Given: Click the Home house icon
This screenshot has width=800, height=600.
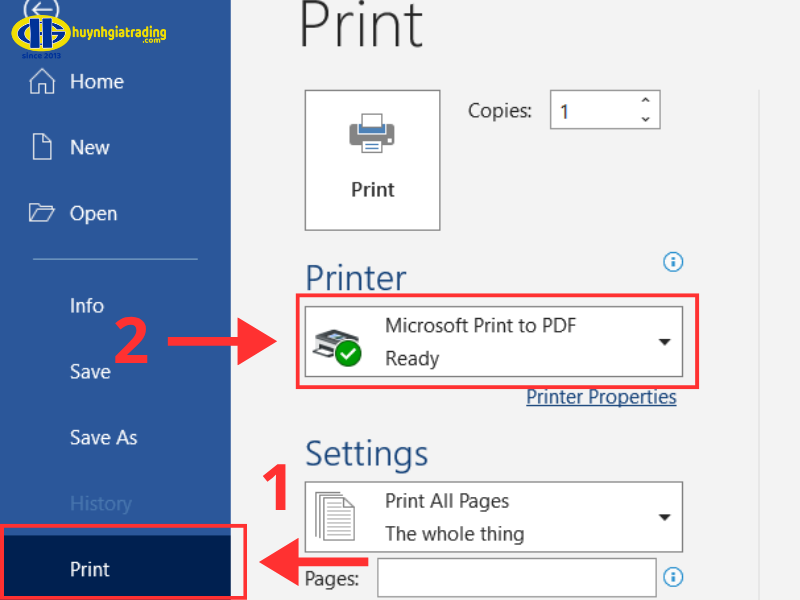Looking at the screenshot, I should pyautogui.click(x=42, y=82).
